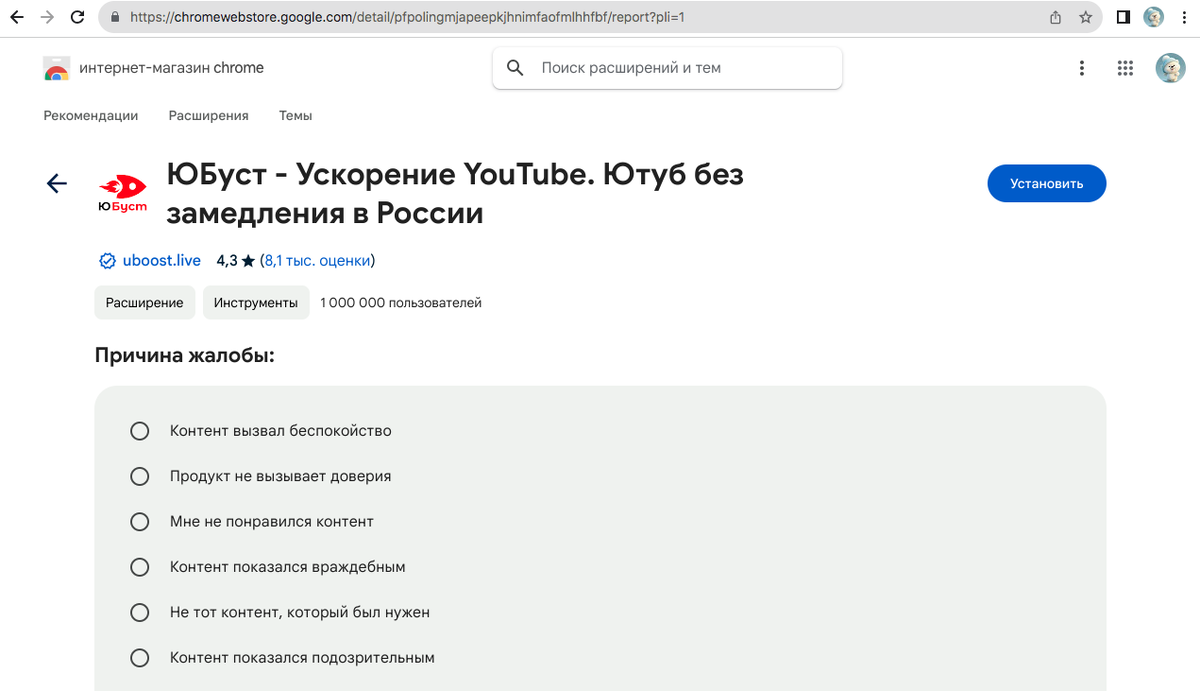Open the Рекомендации tab
Screen dimensions: 1200x691
[91, 116]
